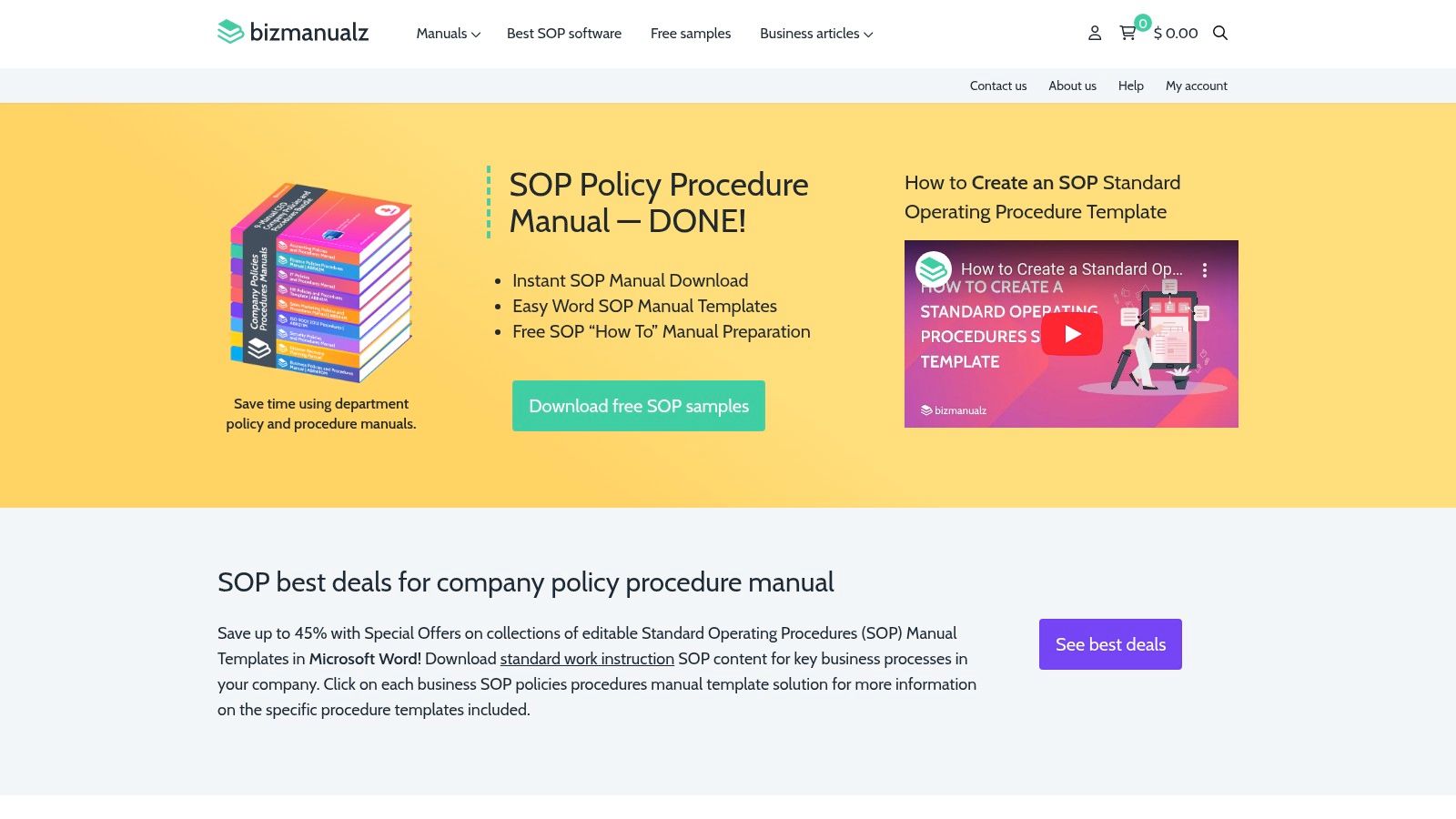Play the YouTube video
This screenshot has width=1456, height=819.
1072,334
